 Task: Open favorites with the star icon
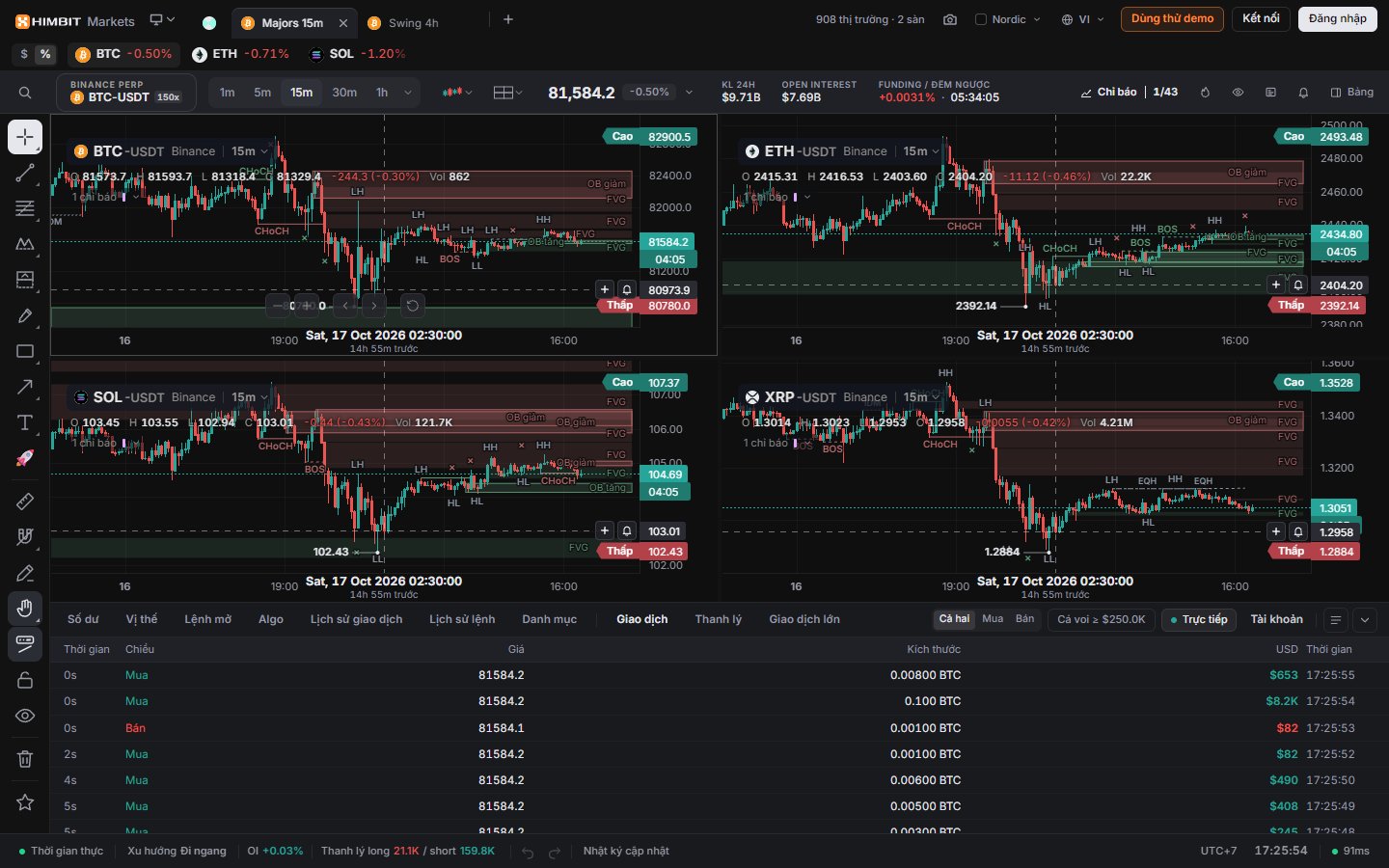tap(25, 801)
